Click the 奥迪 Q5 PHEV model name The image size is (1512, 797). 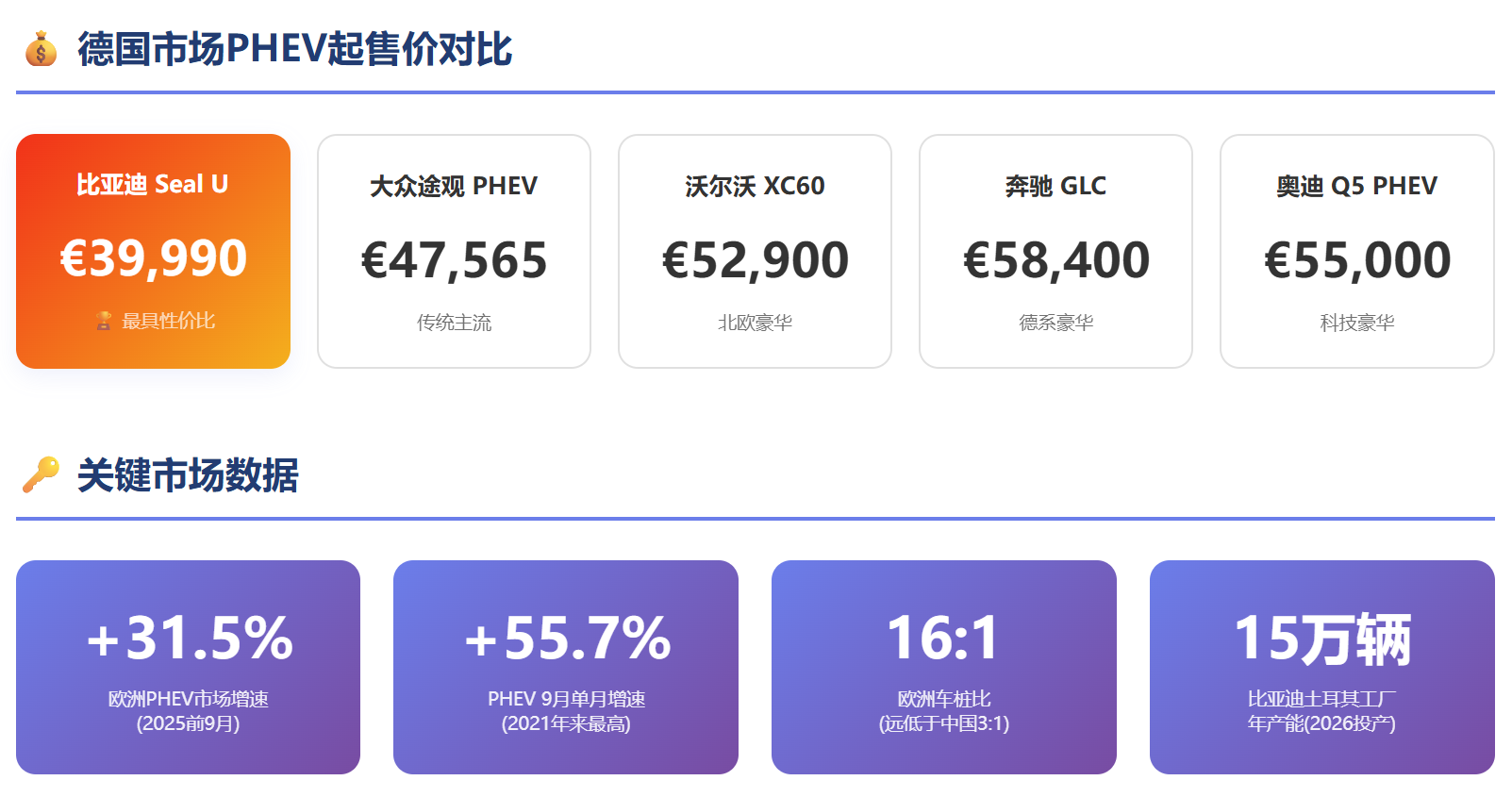1356,187
